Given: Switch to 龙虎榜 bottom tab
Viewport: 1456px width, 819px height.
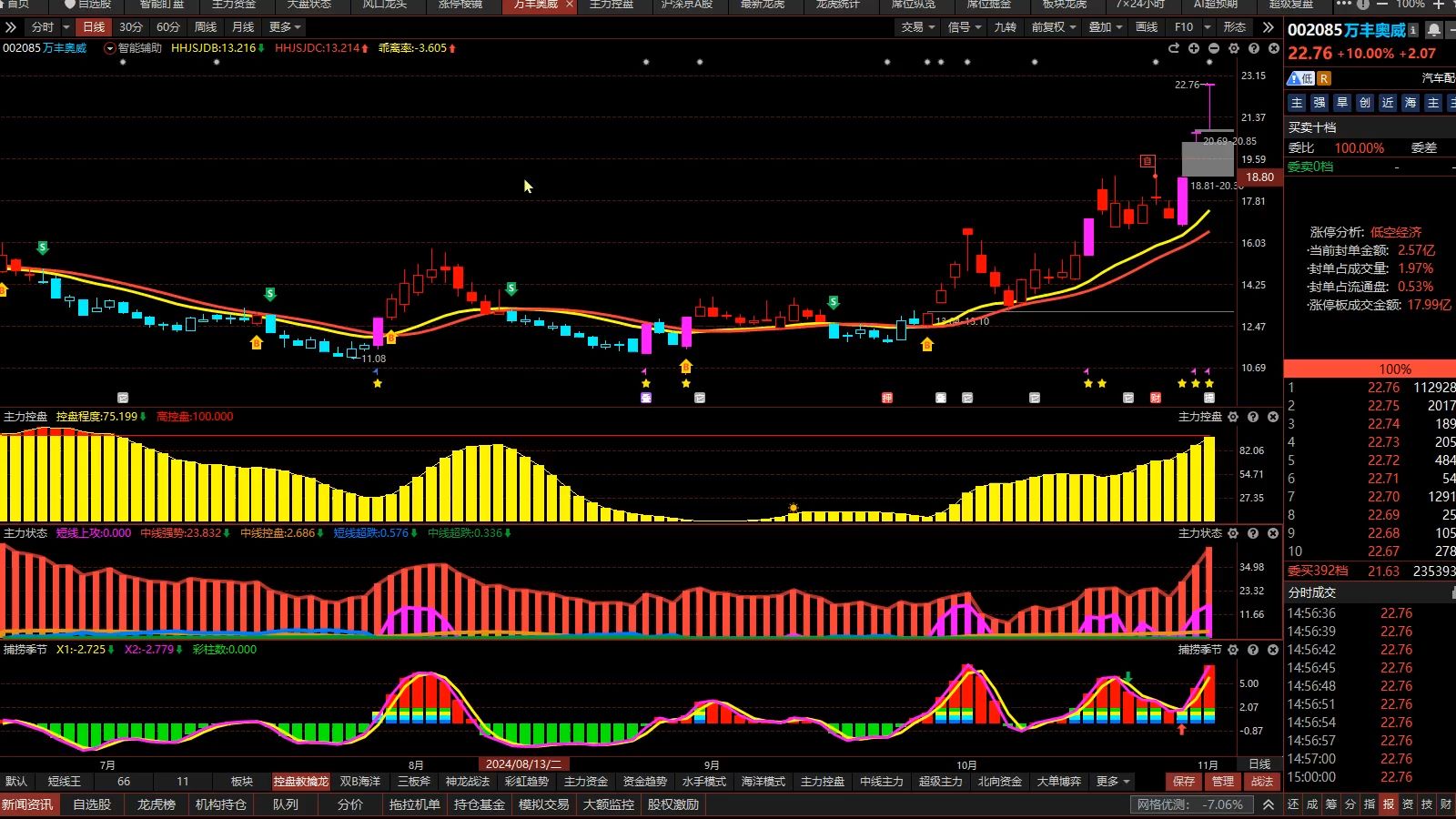Looking at the screenshot, I should coord(157,805).
